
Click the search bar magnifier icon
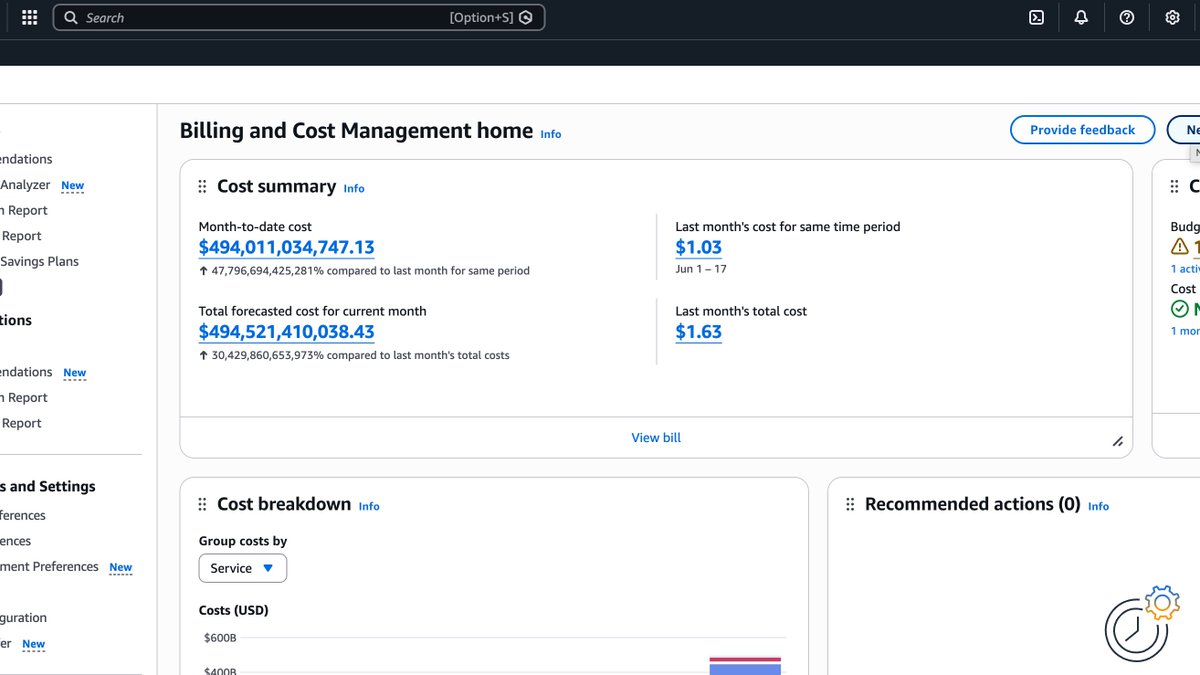pos(70,18)
